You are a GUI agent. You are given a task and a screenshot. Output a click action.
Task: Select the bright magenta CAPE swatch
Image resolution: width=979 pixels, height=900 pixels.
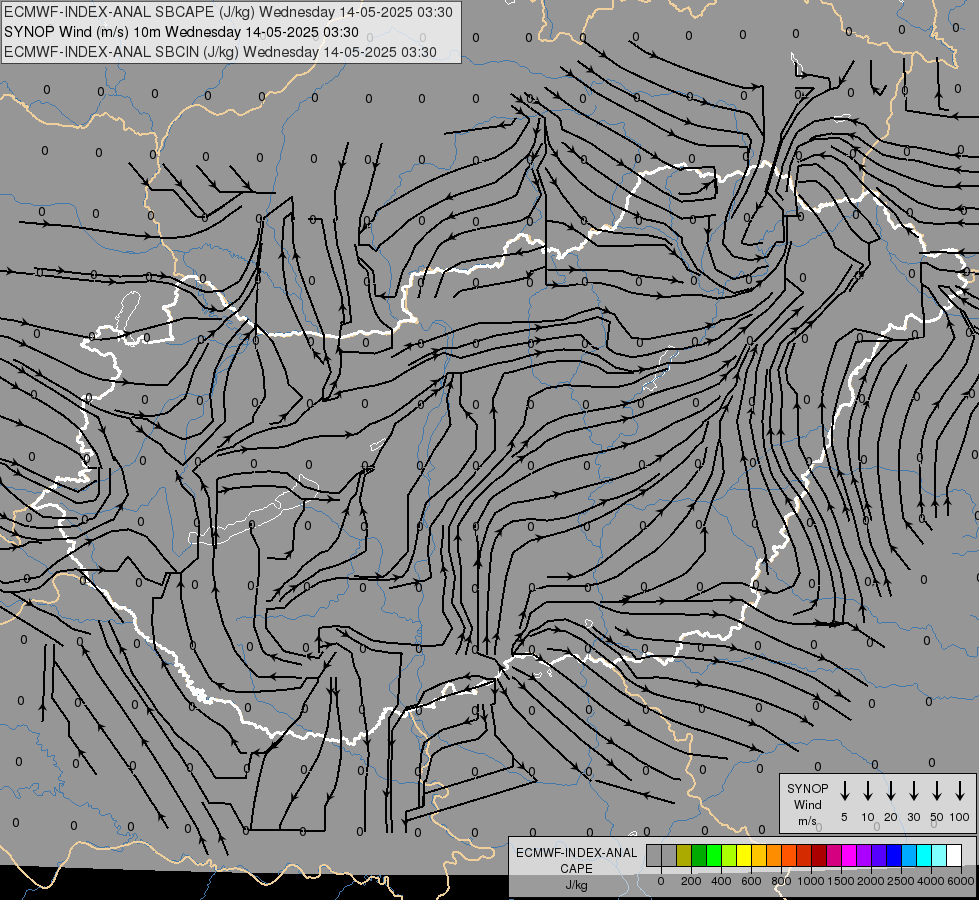pos(849,855)
